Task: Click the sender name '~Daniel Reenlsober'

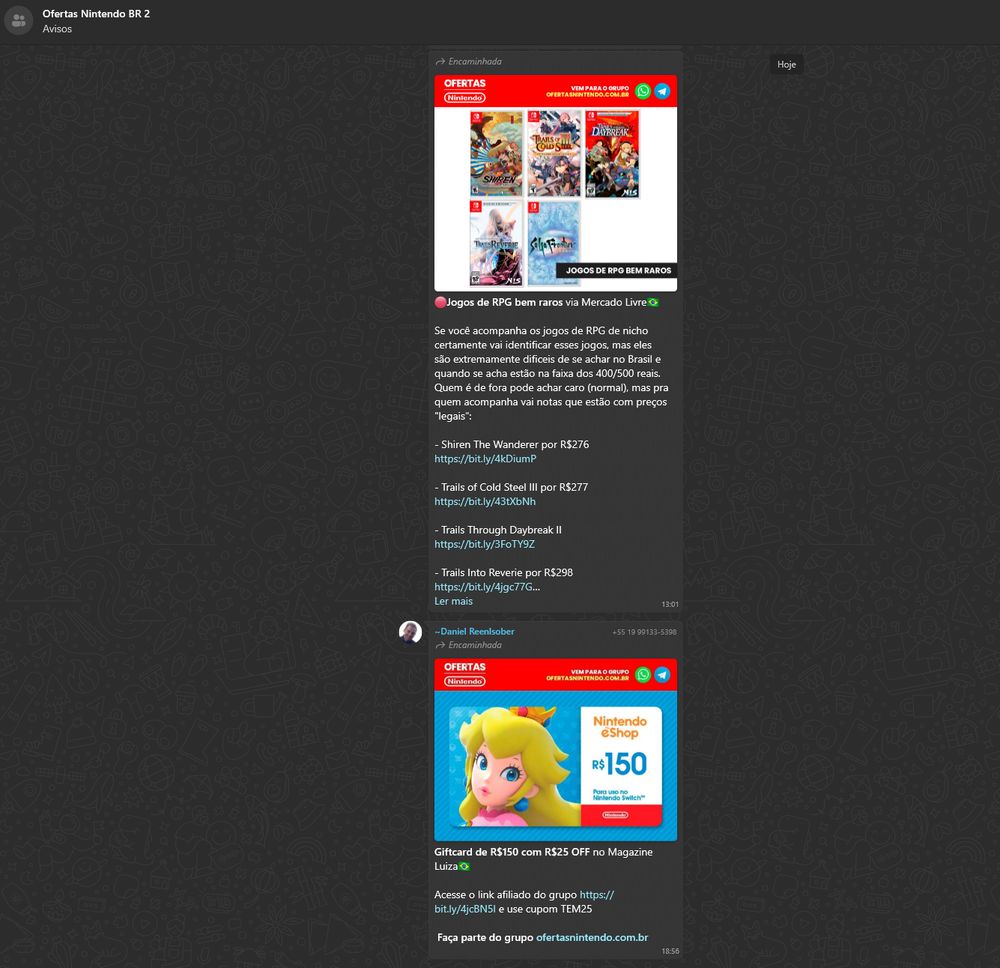Action: (x=474, y=631)
